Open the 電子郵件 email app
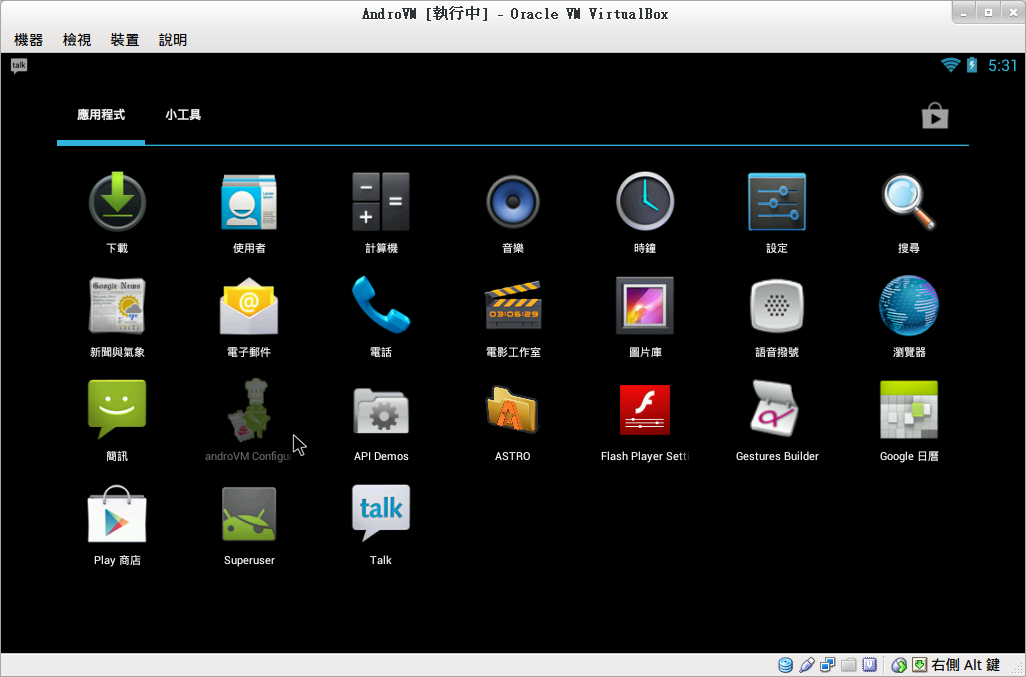The height and width of the screenshot is (677, 1026). [249, 317]
